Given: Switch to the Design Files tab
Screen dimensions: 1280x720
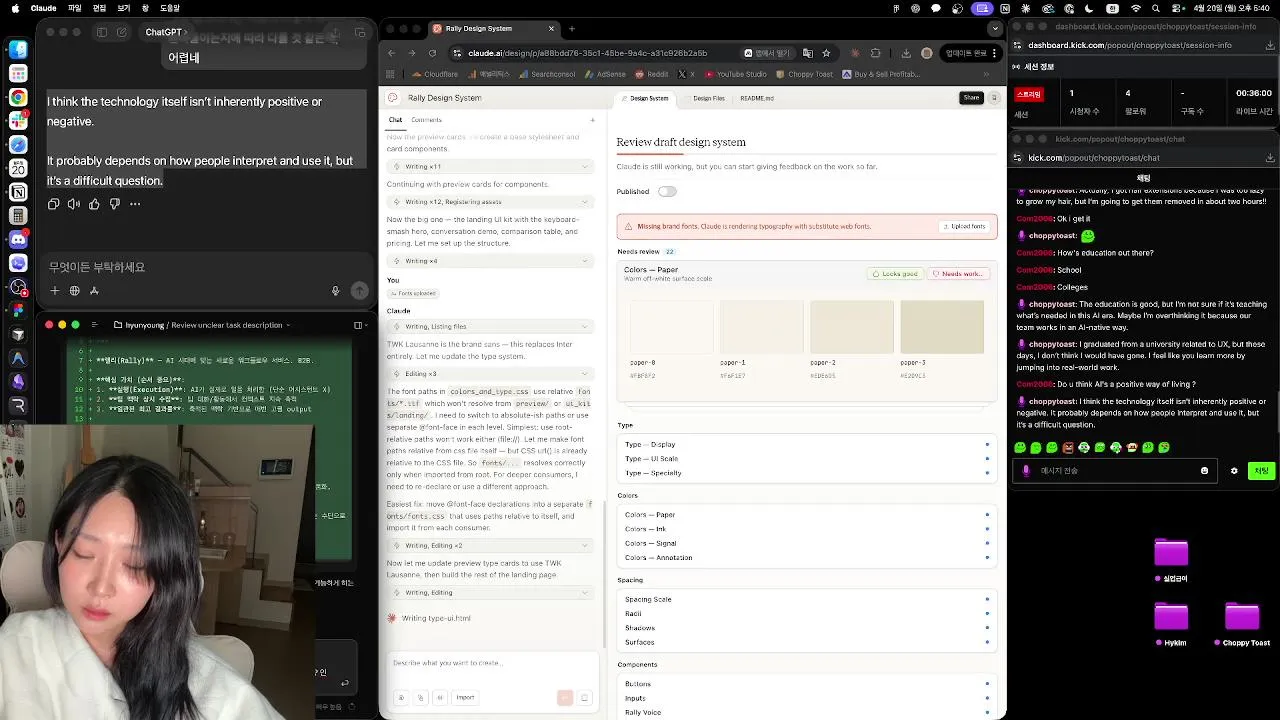Looking at the screenshot, I should click(708, 98).
